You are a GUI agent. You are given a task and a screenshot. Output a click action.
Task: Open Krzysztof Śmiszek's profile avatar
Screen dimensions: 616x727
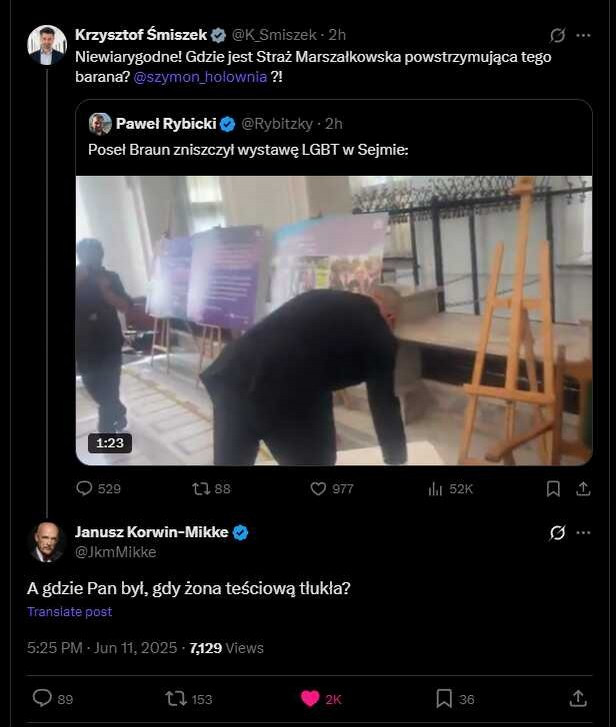click(x=47, y=45)
